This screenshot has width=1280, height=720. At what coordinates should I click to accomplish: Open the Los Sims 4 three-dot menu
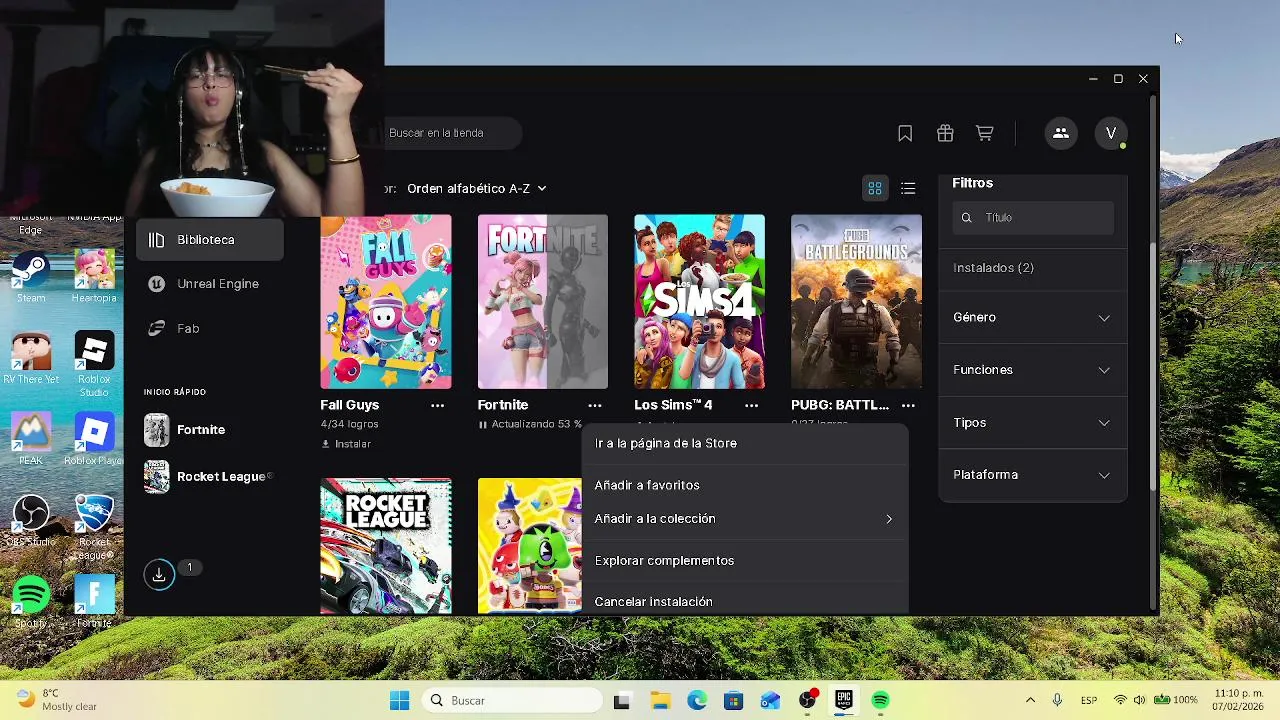point(751,405)
